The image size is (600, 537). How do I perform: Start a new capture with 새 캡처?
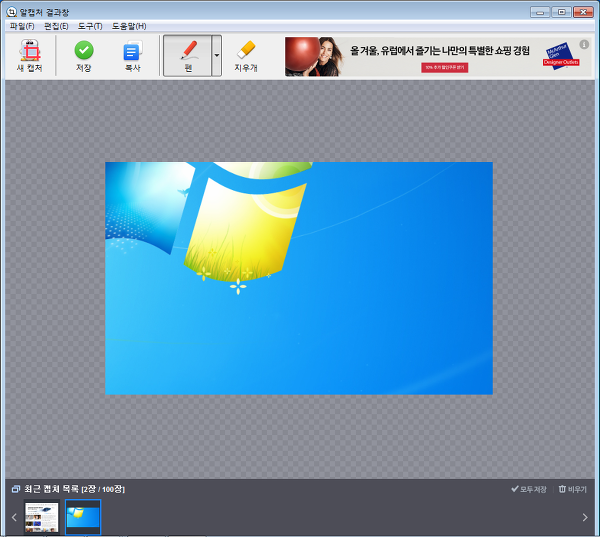coord(29,56)
